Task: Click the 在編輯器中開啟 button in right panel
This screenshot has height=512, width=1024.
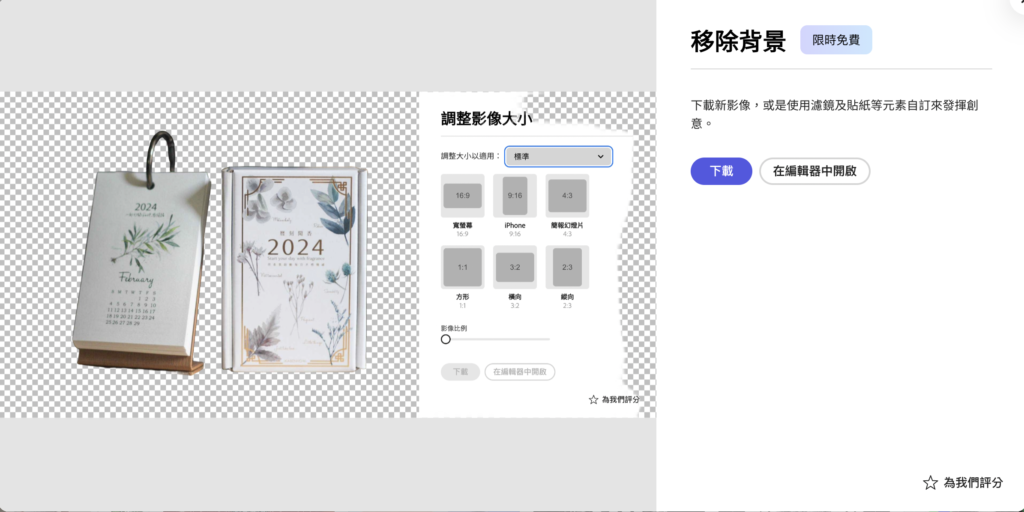Action: pos(814,171)
